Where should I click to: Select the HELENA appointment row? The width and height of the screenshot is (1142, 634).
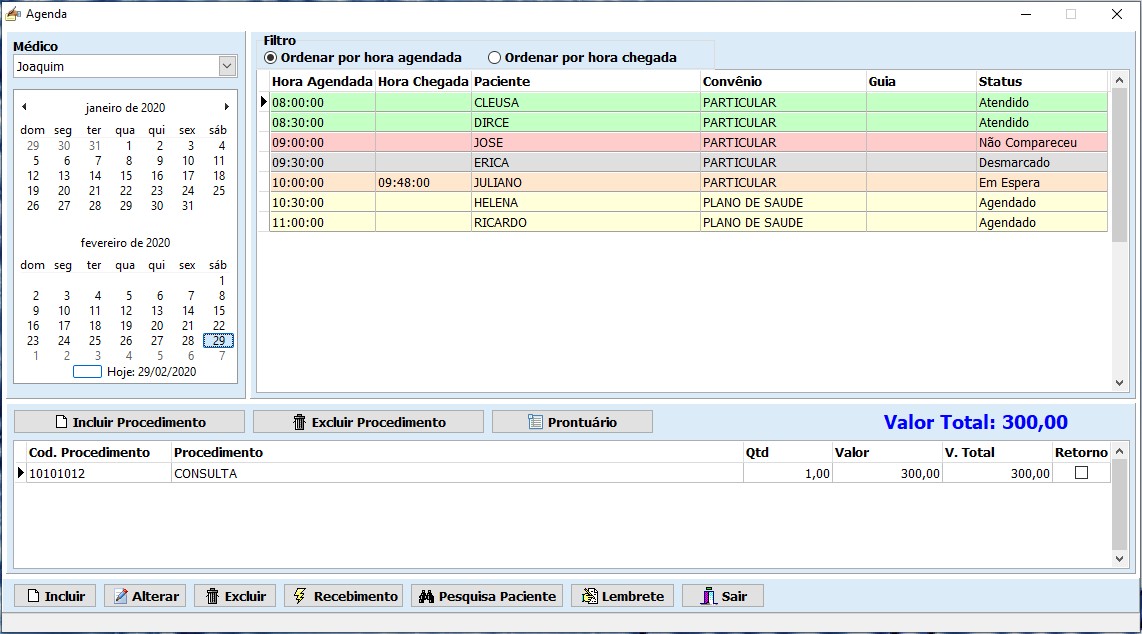click(x=688, y=202)
